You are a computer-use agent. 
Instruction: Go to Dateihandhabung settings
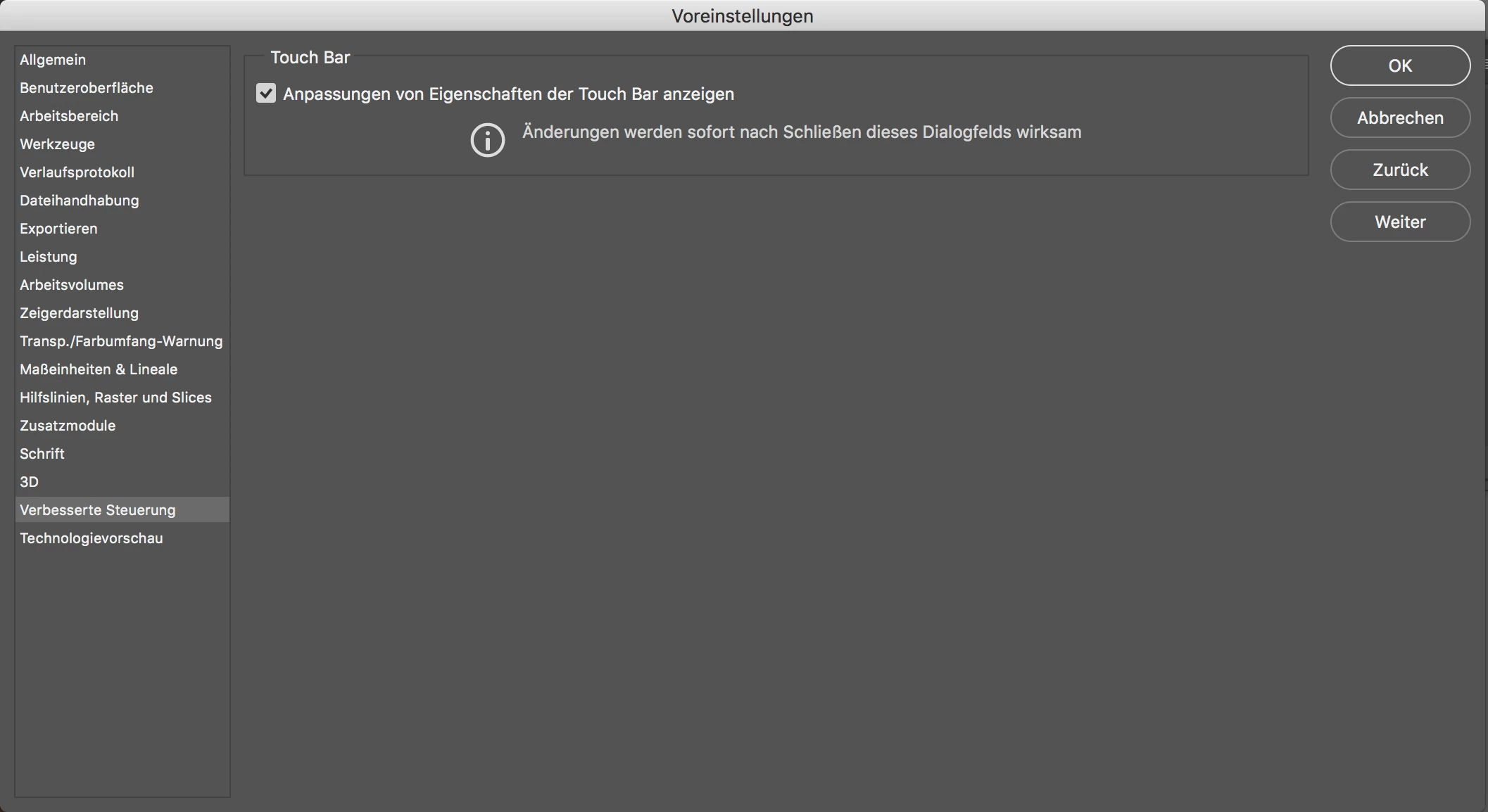(80, 201)
